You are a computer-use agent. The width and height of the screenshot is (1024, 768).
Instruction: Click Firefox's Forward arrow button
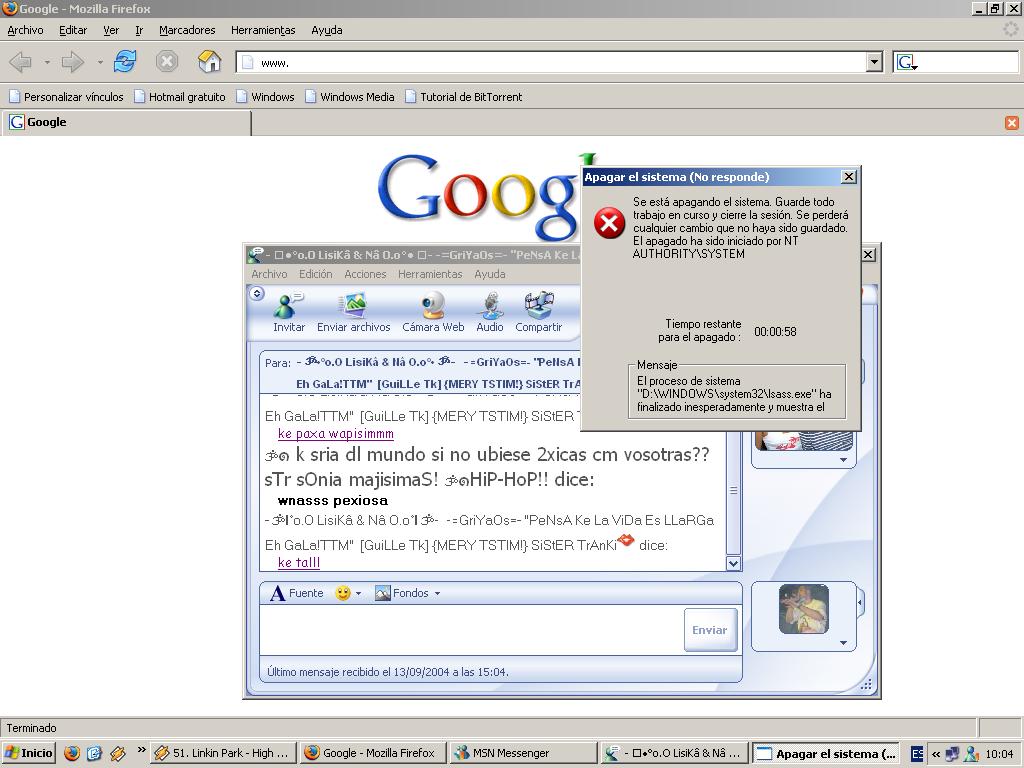click(72, 62)
